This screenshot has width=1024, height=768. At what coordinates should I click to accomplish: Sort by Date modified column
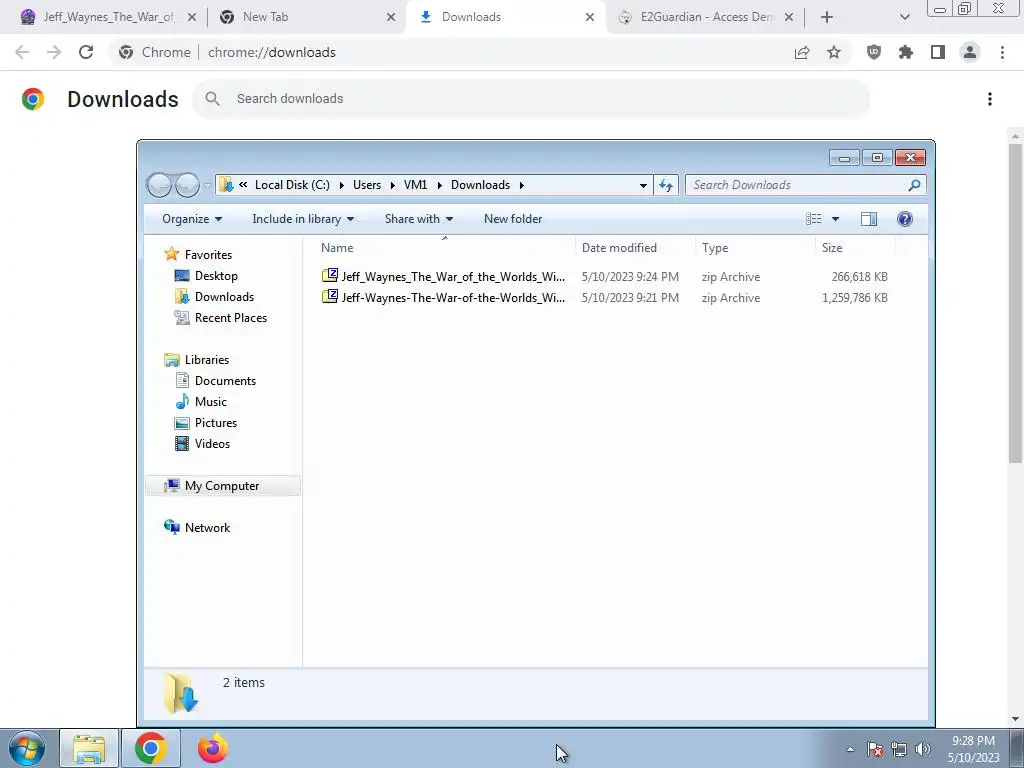(635, 248)
